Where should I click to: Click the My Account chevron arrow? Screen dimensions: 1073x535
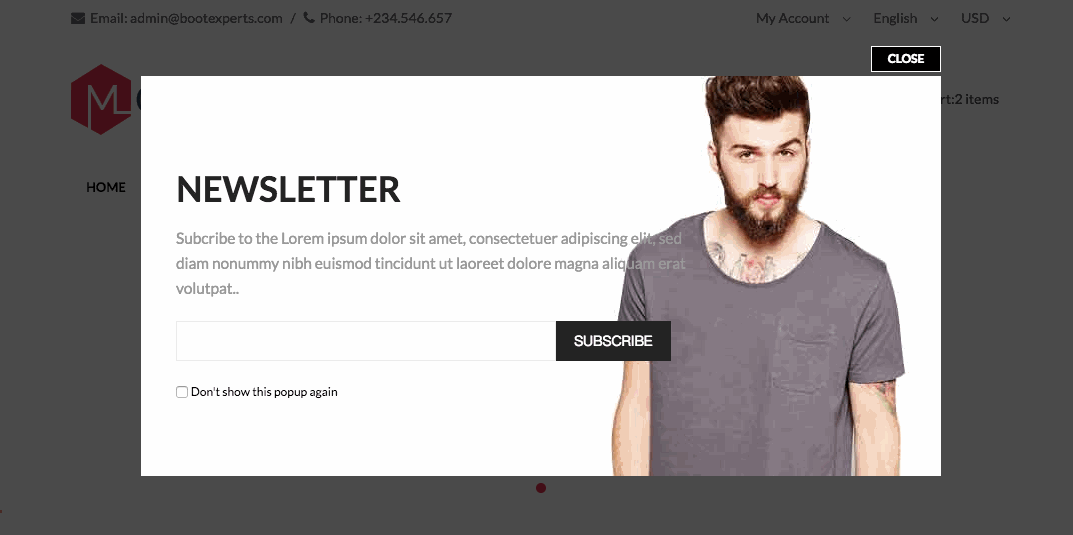846,19
